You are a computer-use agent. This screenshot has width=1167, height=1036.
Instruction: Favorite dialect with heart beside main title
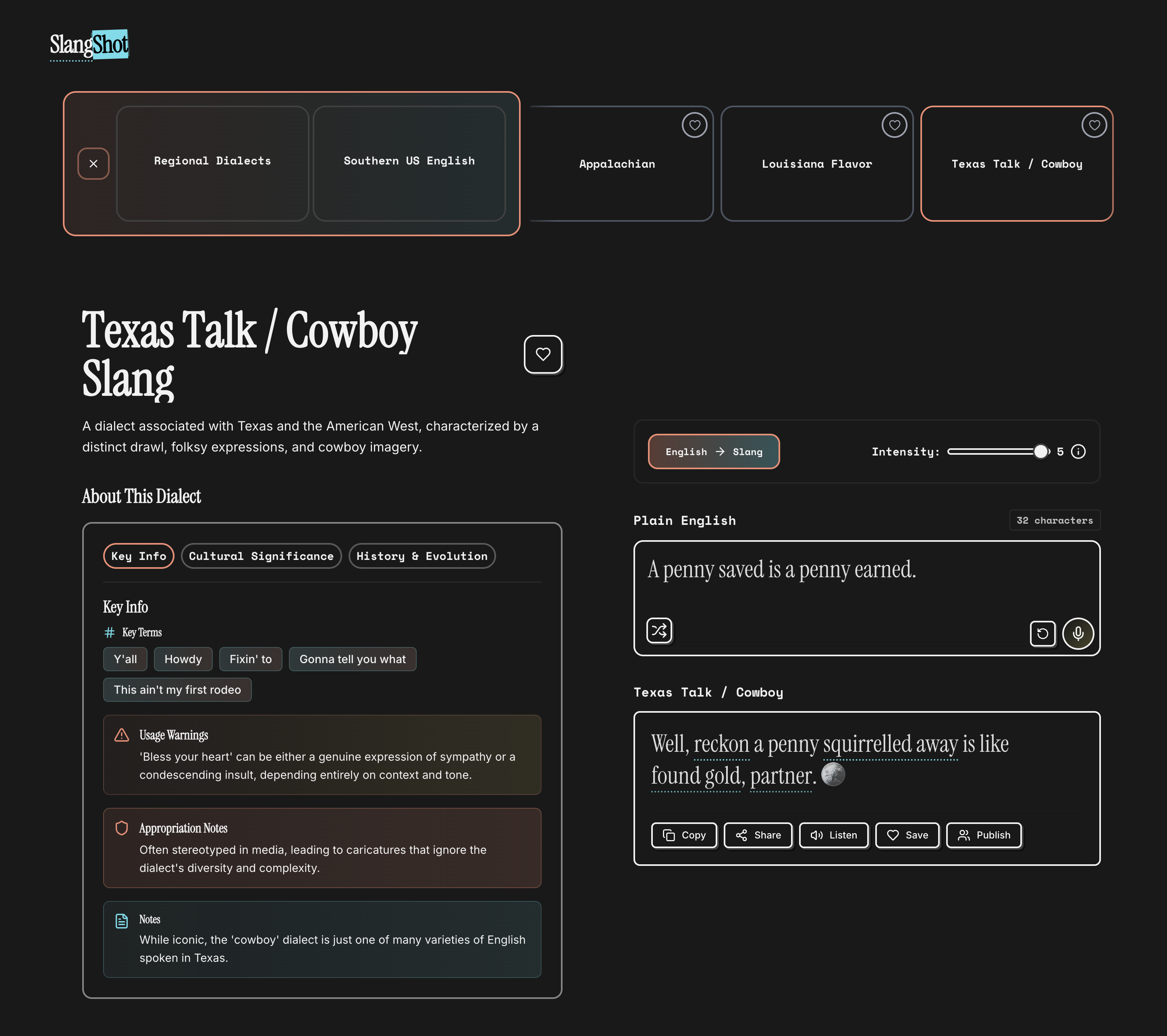click(543, 354)
